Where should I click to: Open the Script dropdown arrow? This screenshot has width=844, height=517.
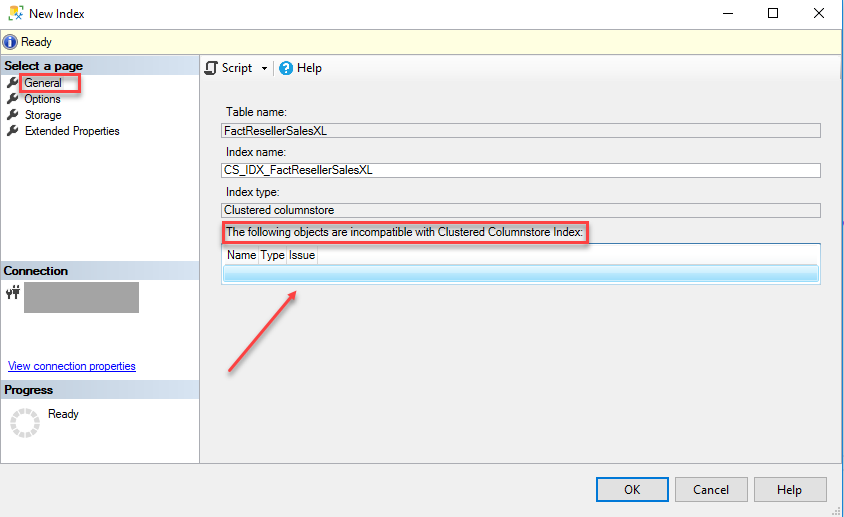(x=264, y=68)
